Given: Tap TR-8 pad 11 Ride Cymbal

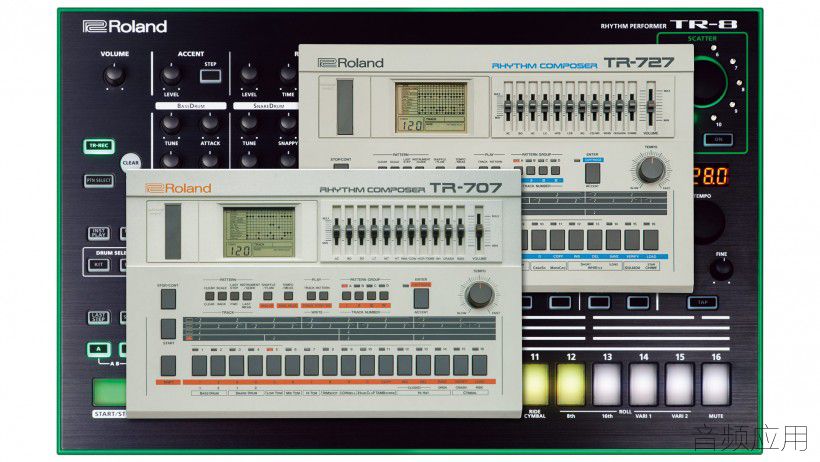Looking at the screenshot, I should click(534, 385).
